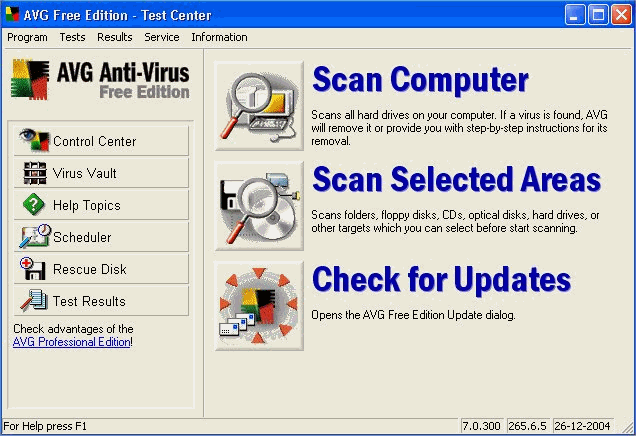Image resolution: width=636 pixels, height=436 pixels.
Task: Click the Scan Computer heading
Action: (420, 79)
